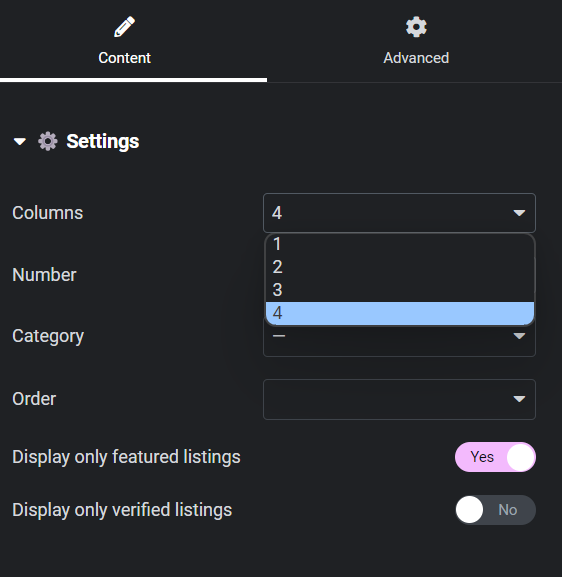Click the gear icon beside Settings heading
Screen dimensions: 562x577
48,141
